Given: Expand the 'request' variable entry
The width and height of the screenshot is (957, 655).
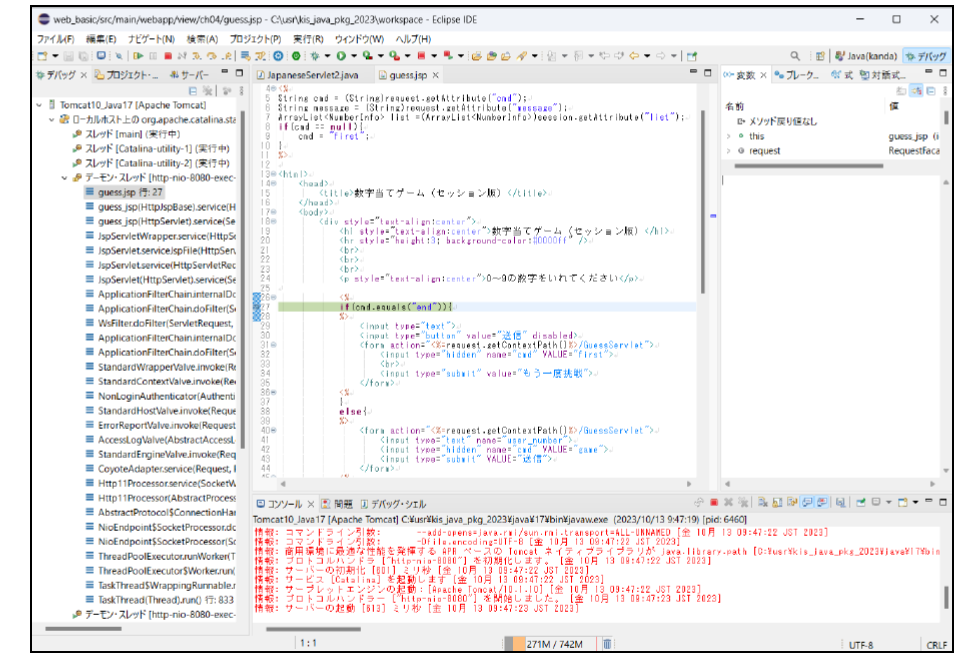Looking at the screenshot, I should click(x=728, y=151).
